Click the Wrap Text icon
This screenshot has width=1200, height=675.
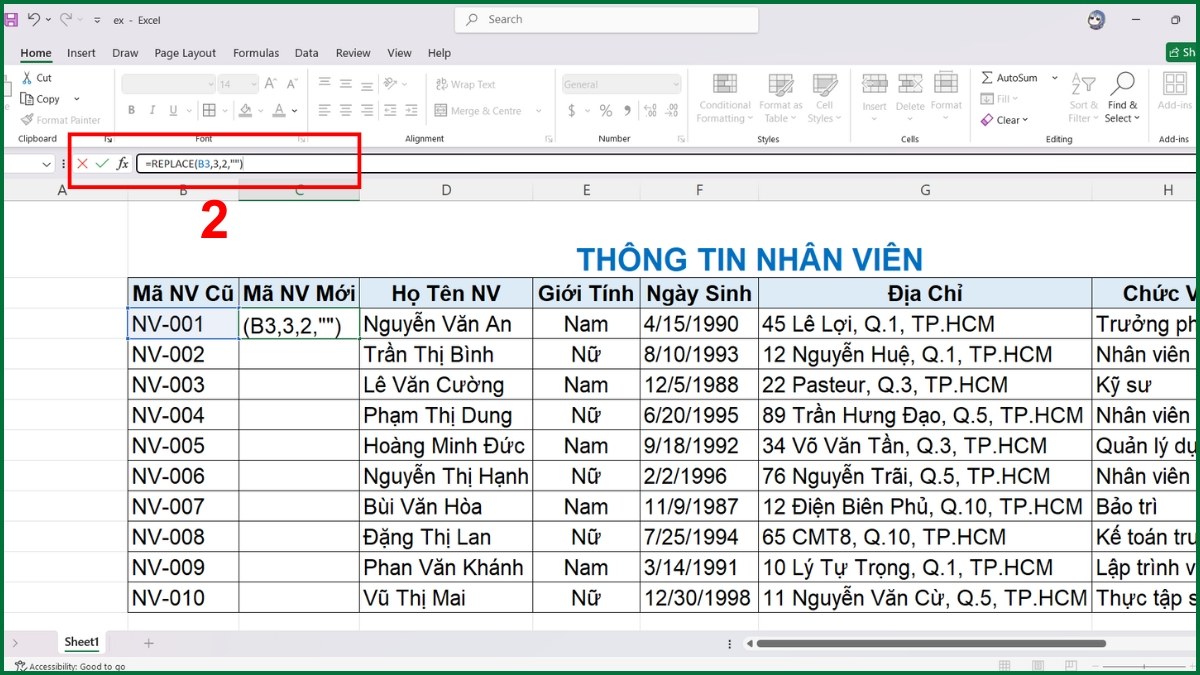[440, 84]
